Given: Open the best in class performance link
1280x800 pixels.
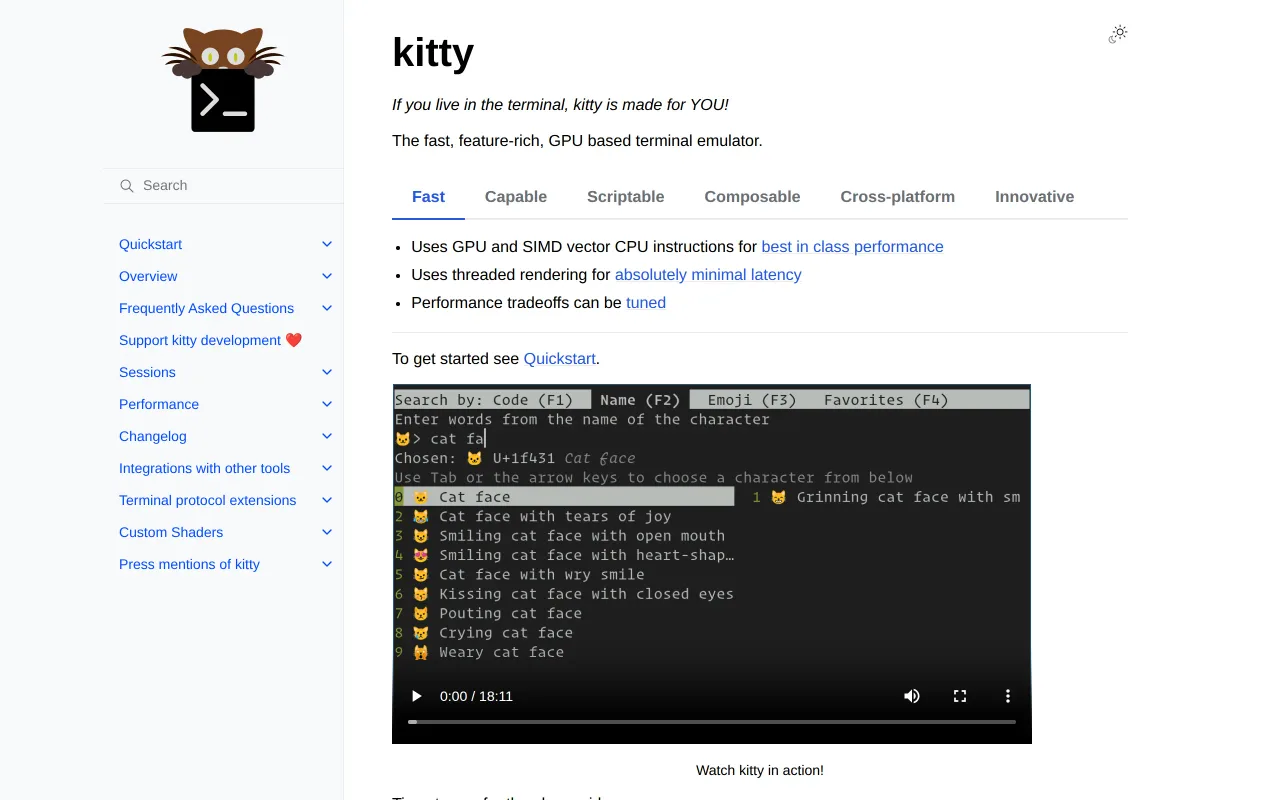Looking at the screenshot, I should pyautogui.click(x=852, y=247).
